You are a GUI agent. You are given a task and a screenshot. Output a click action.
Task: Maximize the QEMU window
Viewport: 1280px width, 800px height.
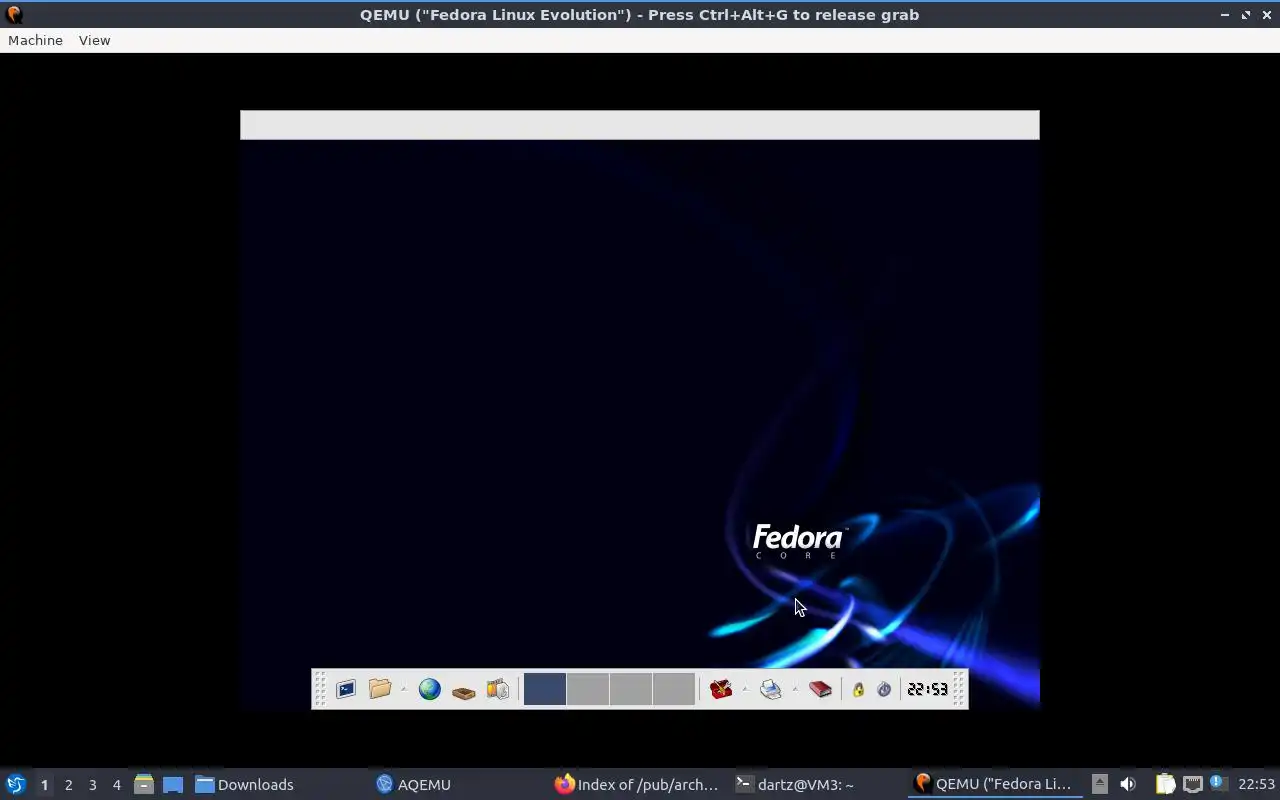point(1246,14)
